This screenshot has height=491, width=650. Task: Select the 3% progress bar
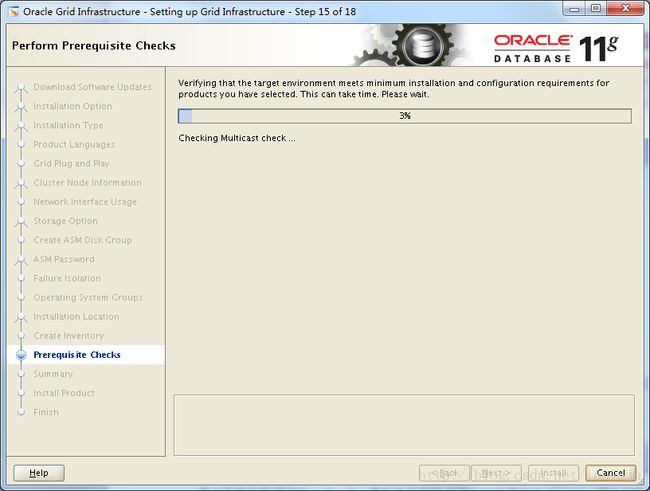pos(405,116)
